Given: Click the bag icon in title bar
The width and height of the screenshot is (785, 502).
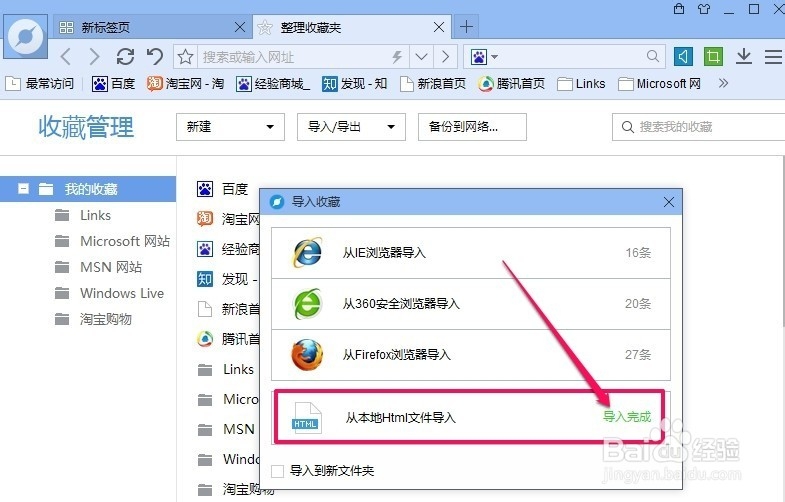Looking at the screenshot, I should [x=679, y=9].
